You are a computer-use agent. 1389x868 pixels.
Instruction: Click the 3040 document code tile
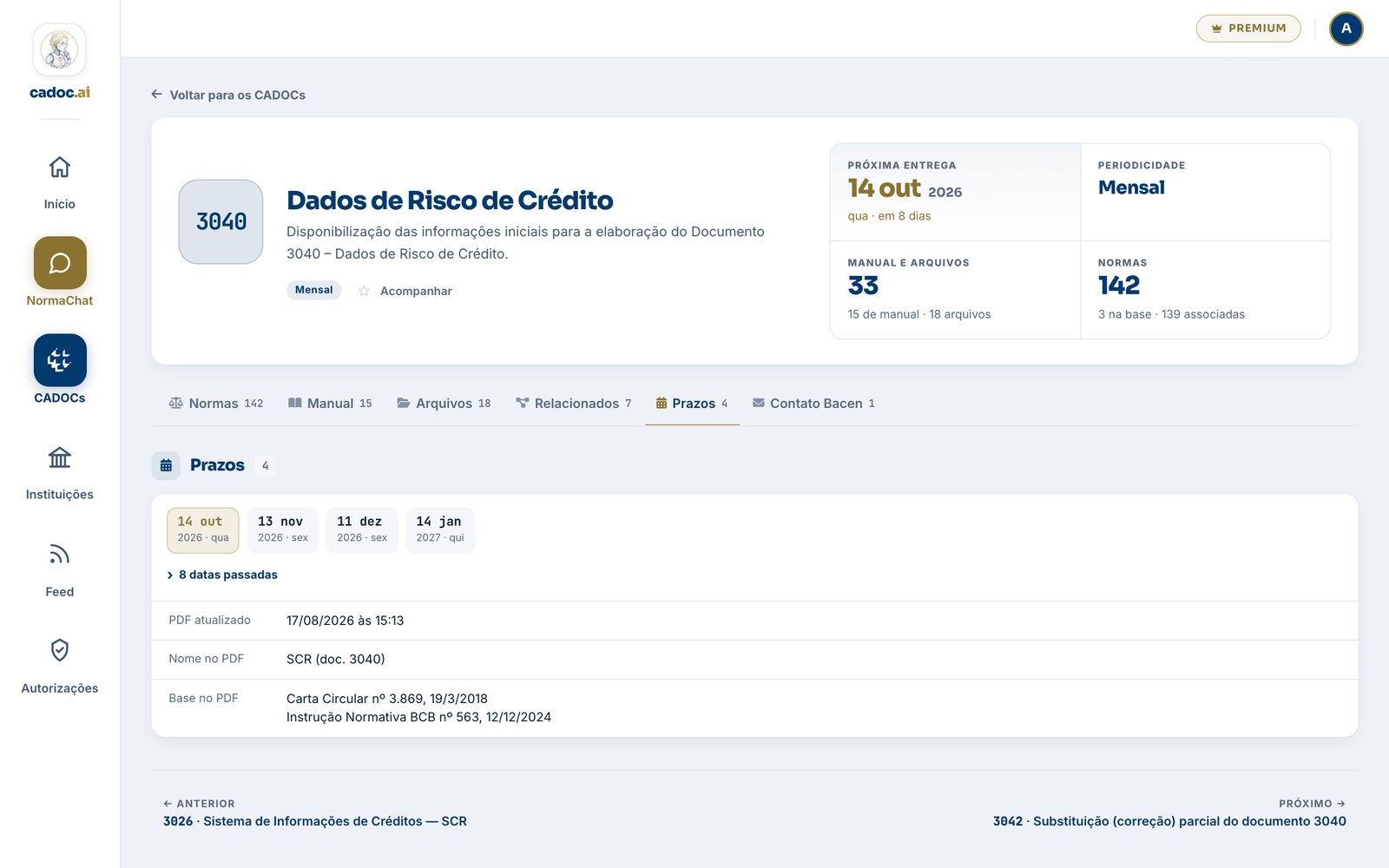coord(221,221)
